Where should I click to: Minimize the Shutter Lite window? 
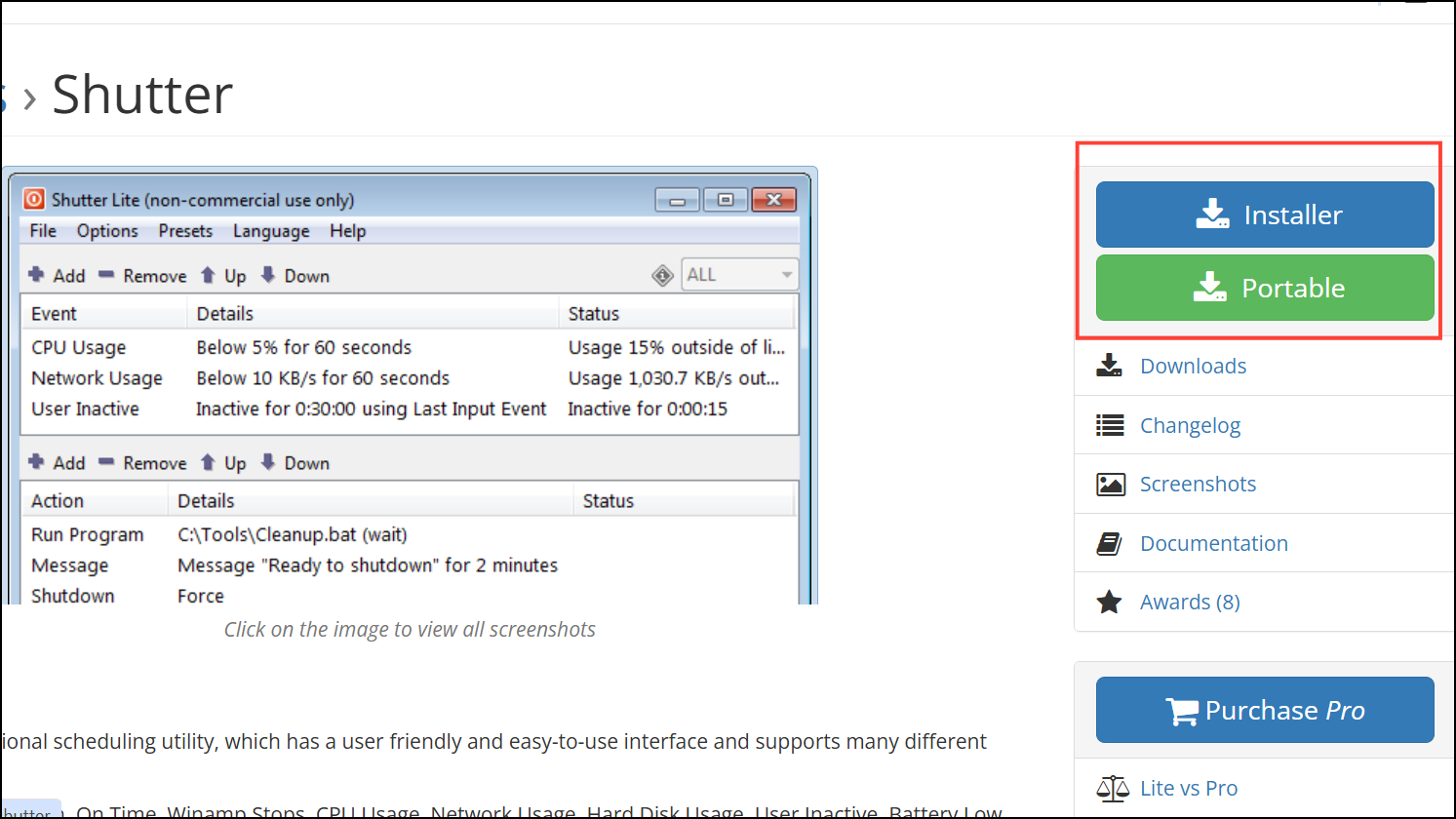point(677,200)
